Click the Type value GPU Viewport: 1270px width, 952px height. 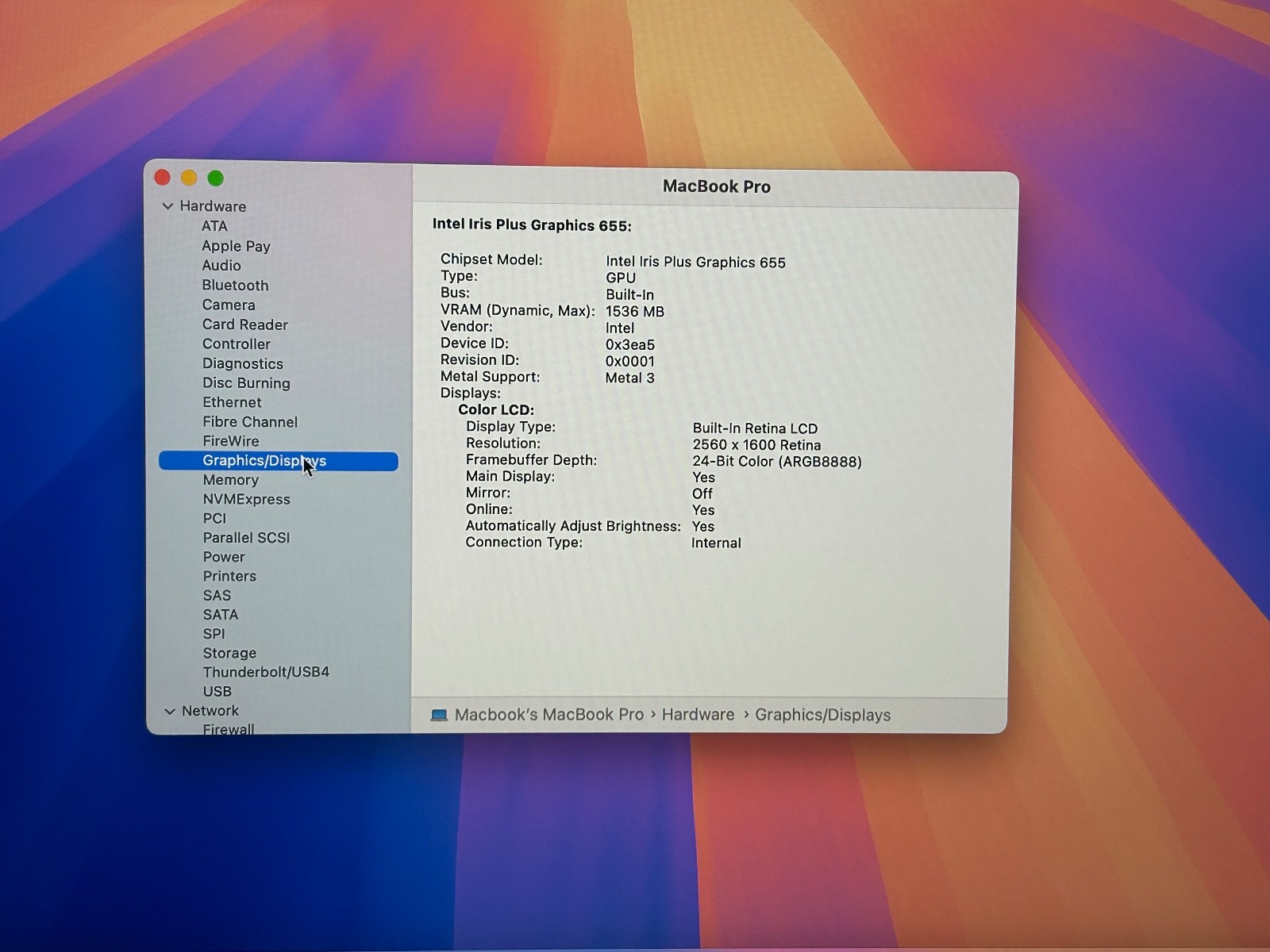[x=621, y=278]
